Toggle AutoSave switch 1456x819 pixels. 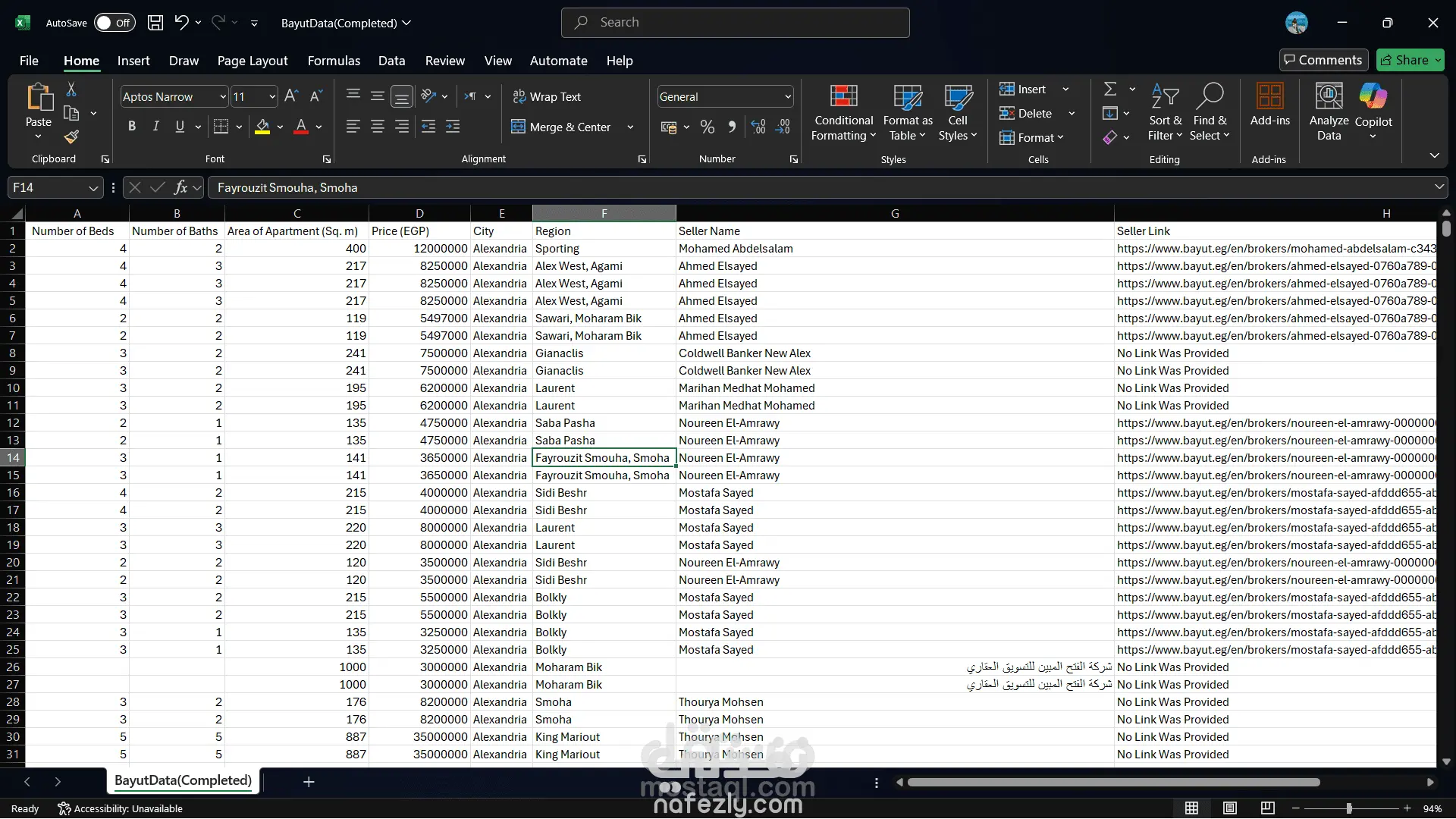115,23
